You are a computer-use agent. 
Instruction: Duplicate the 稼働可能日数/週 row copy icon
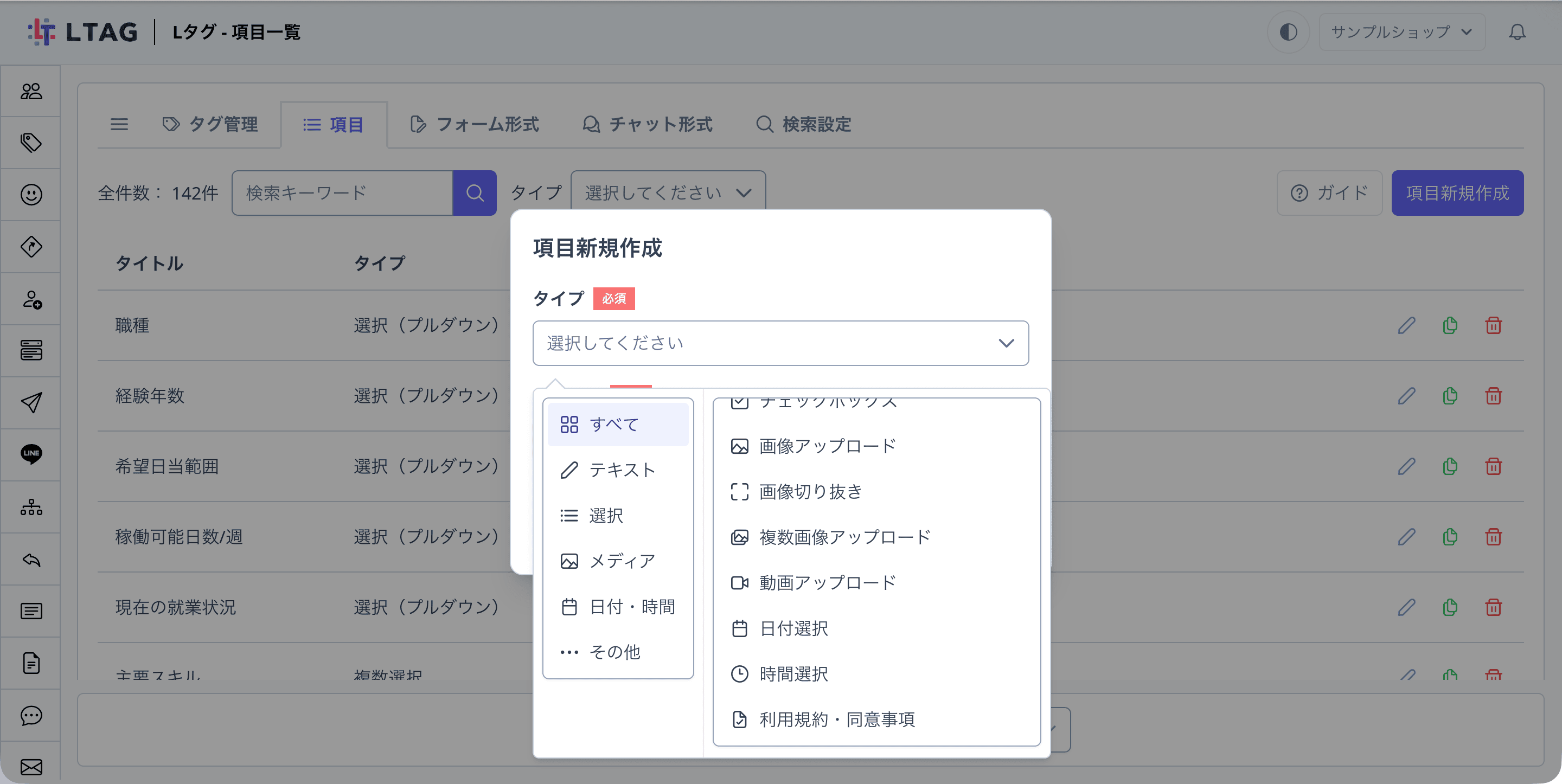coord(1450,537)
